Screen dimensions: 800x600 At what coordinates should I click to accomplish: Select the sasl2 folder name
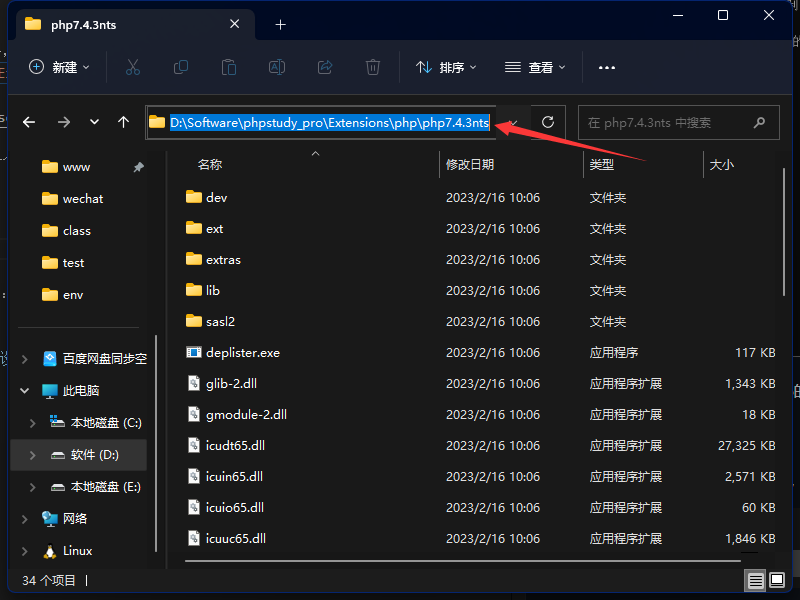click(220, 321)
